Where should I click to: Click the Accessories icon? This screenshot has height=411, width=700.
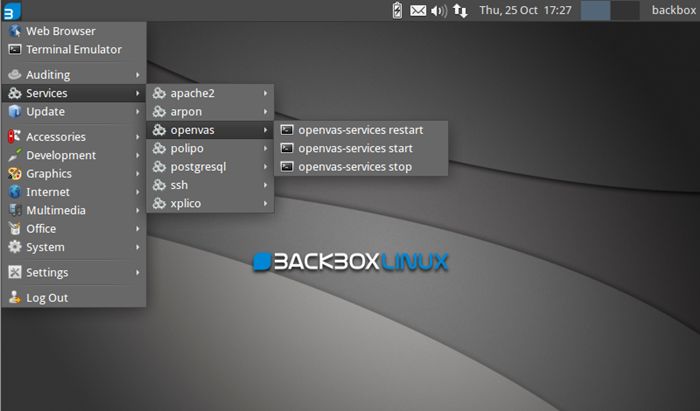click(15, 137)
